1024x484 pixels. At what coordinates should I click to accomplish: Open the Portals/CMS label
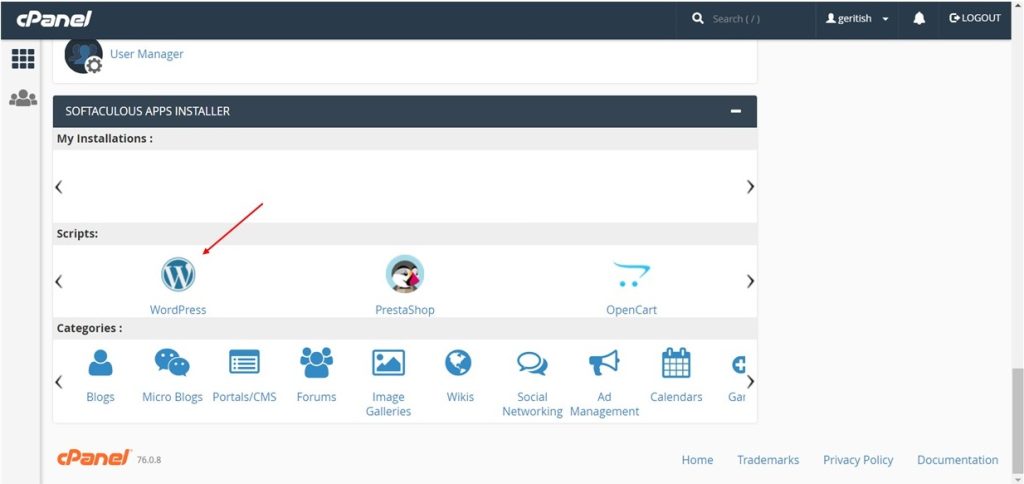pos(245,396)
